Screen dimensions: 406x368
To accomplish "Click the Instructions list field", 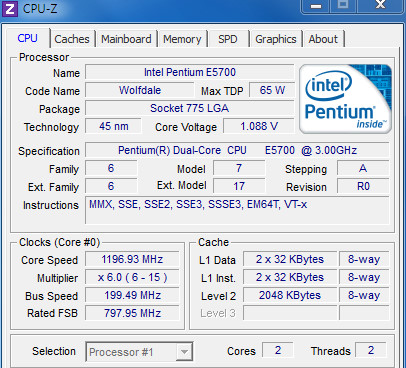I will point(237,210).
